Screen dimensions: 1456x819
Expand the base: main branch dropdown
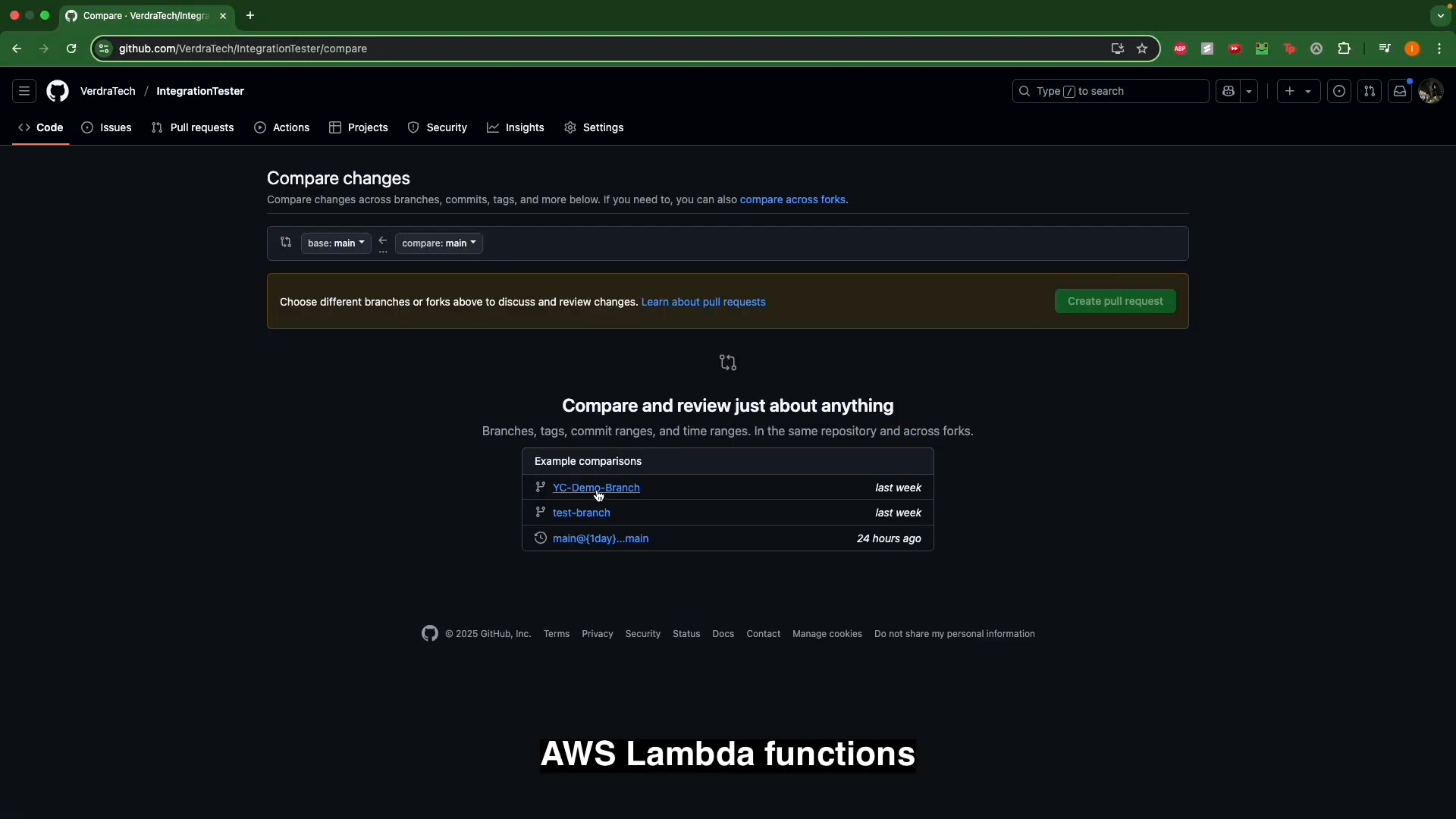(336, 243)
